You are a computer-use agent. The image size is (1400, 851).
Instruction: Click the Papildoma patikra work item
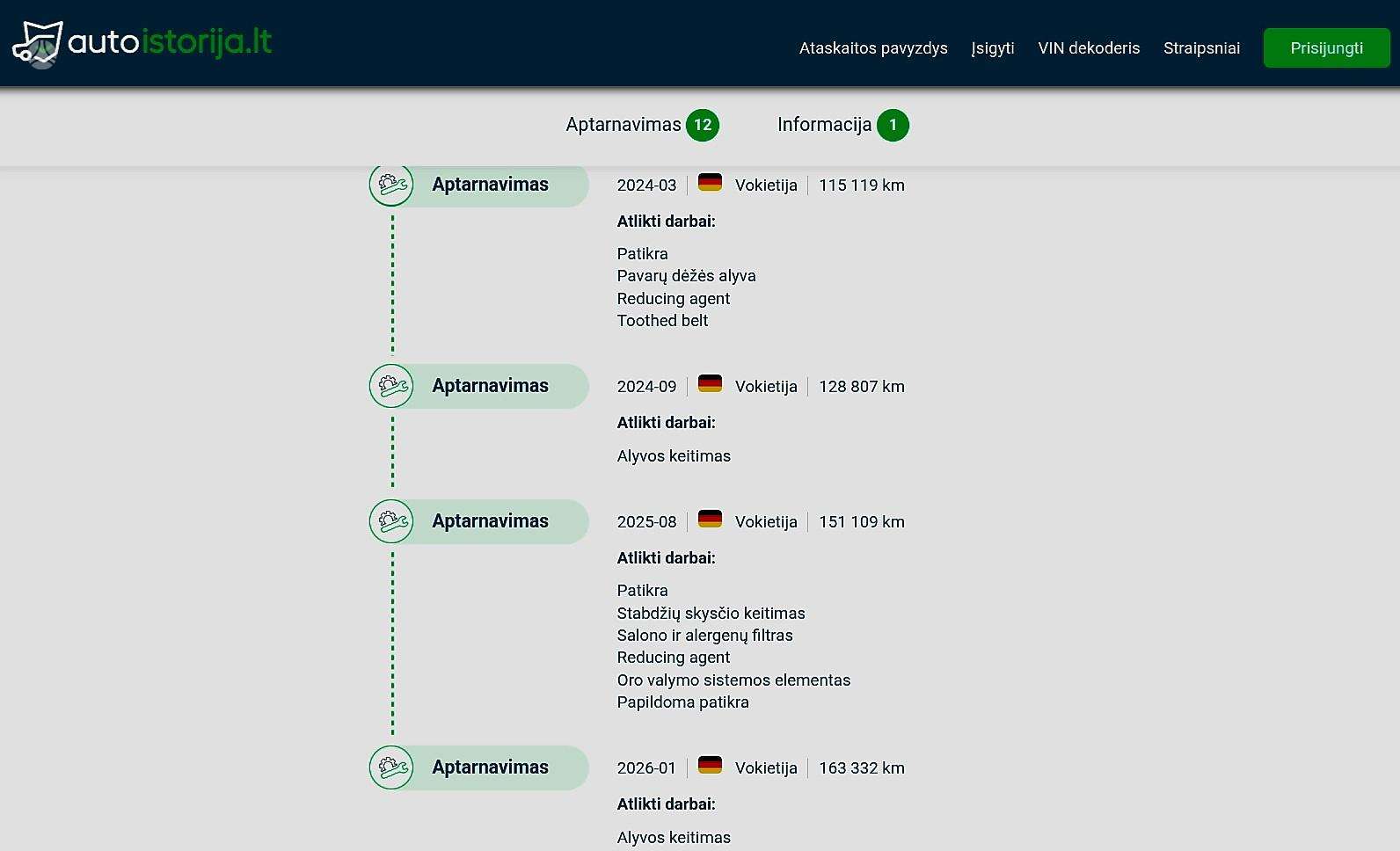coord(682,702)
